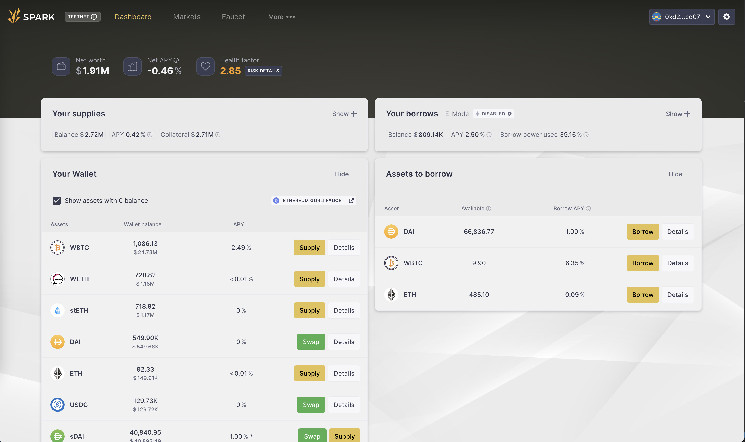
Task: Click the Net APY chart icon
Action: pos(132,67)
